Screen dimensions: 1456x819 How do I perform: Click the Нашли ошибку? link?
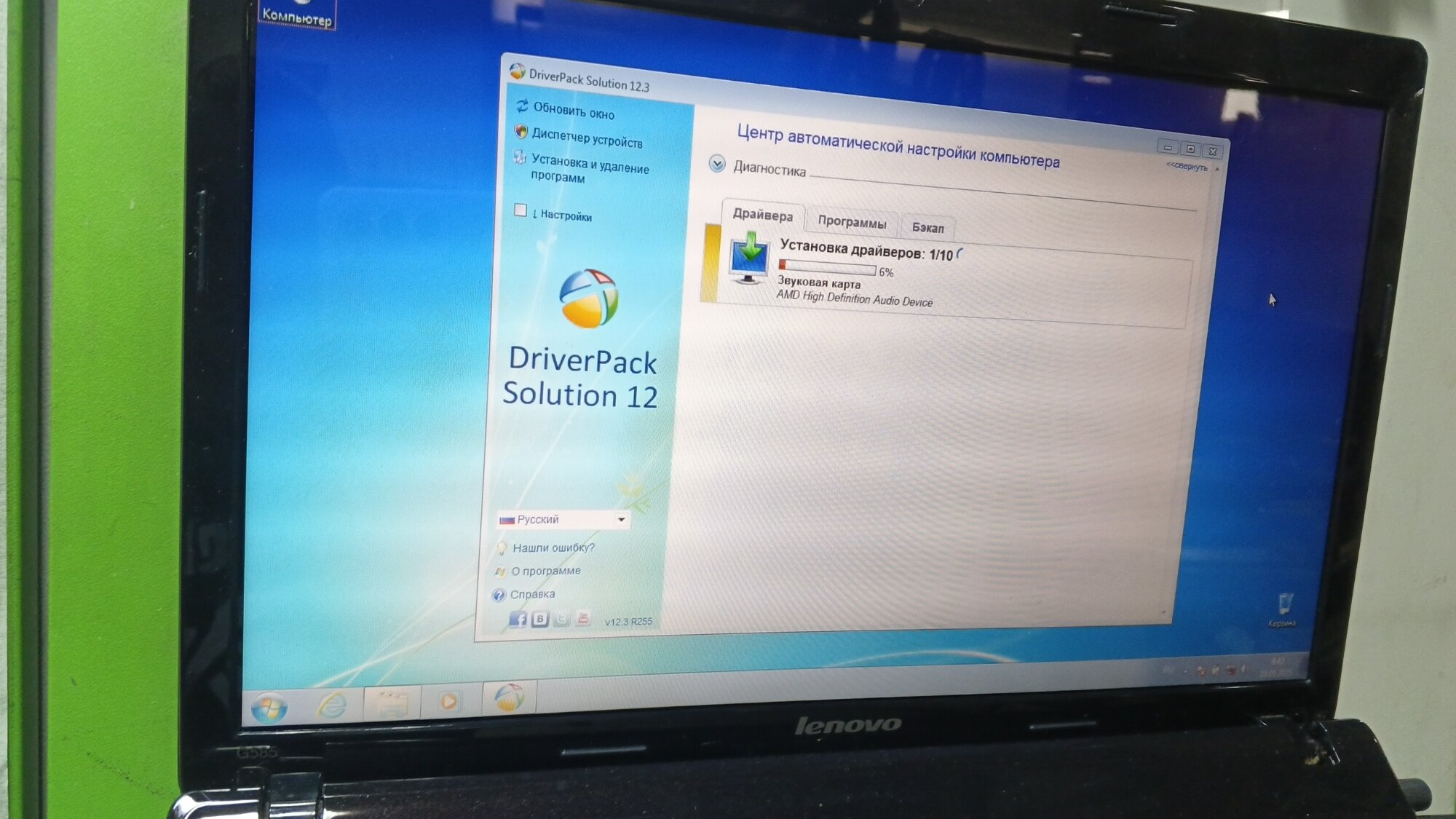click(x=553, y=547)
